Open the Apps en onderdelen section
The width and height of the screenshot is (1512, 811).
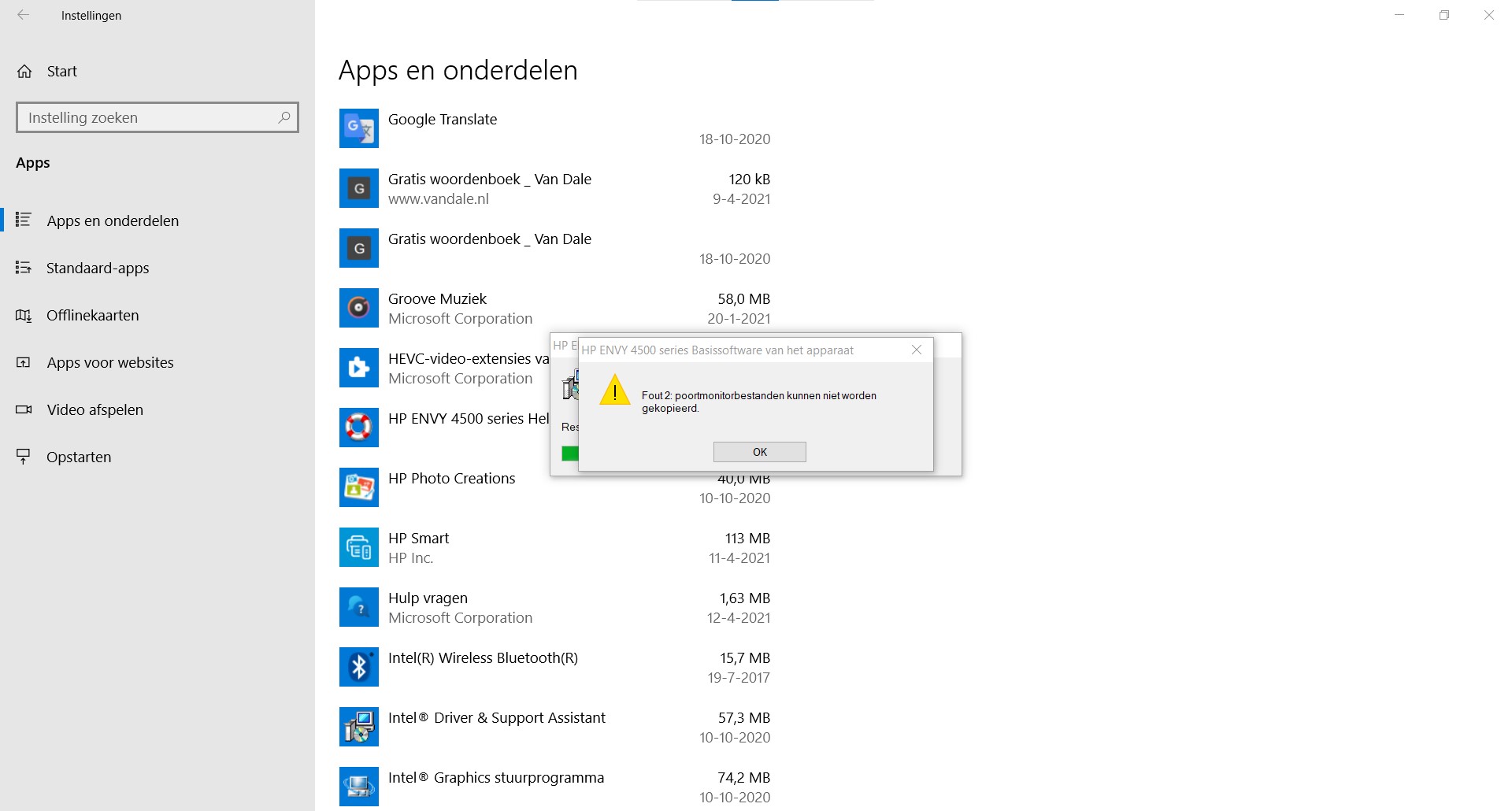pos(157,220)
